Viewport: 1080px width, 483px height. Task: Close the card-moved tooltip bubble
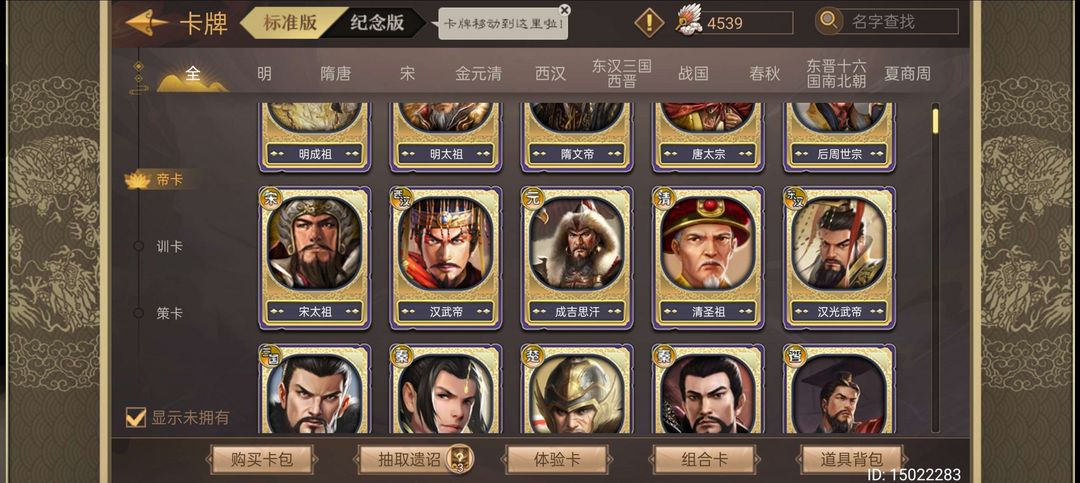coord(564,10)
